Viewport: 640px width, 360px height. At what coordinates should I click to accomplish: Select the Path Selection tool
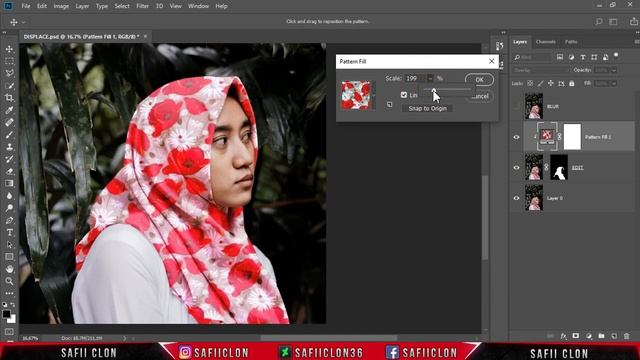point(9,245)
